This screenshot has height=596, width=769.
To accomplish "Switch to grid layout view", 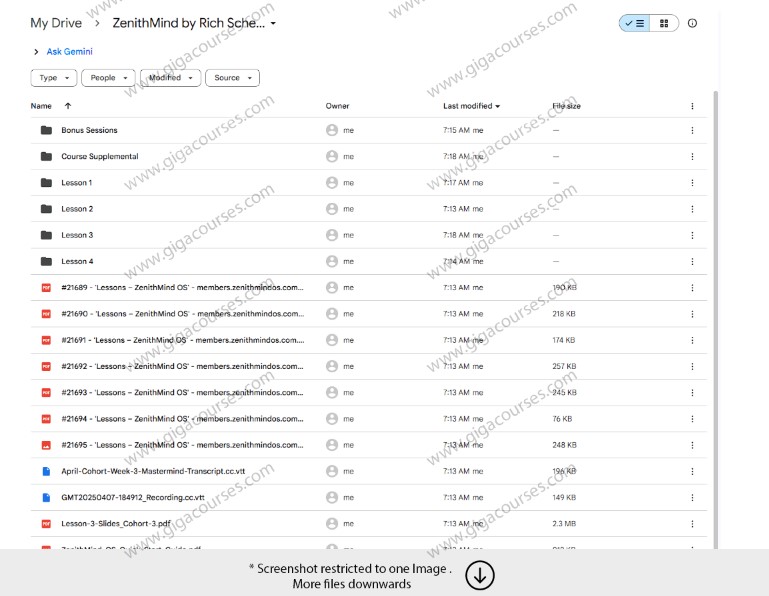I will click(663, 23).
